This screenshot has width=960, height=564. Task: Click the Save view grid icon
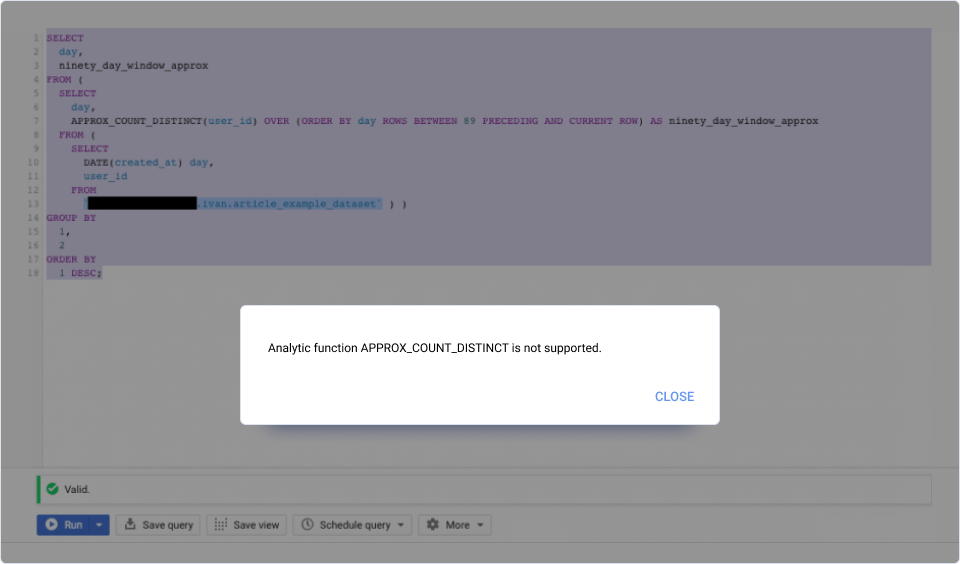click(221, 525)
